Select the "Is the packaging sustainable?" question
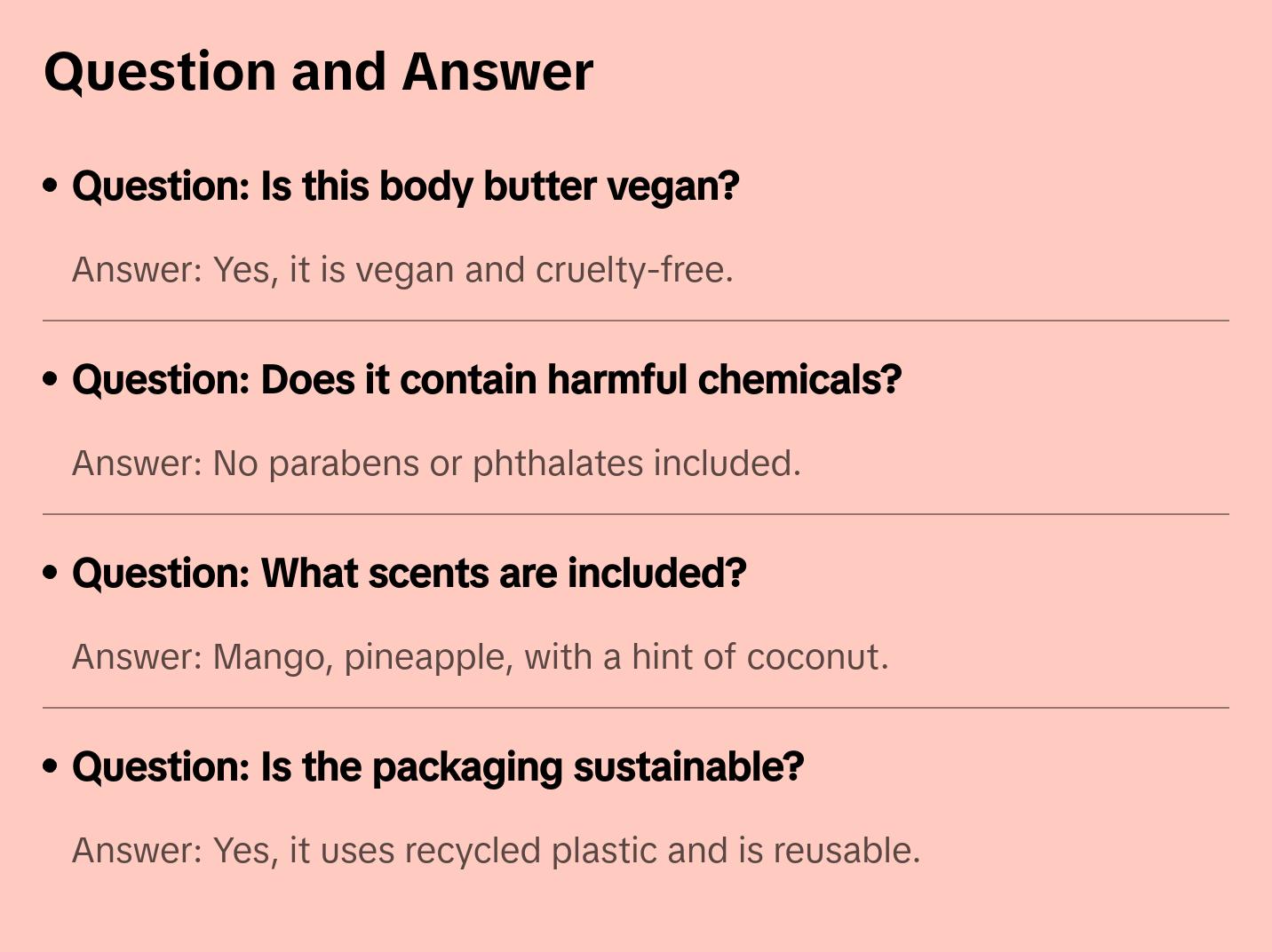 click(438, 767)
